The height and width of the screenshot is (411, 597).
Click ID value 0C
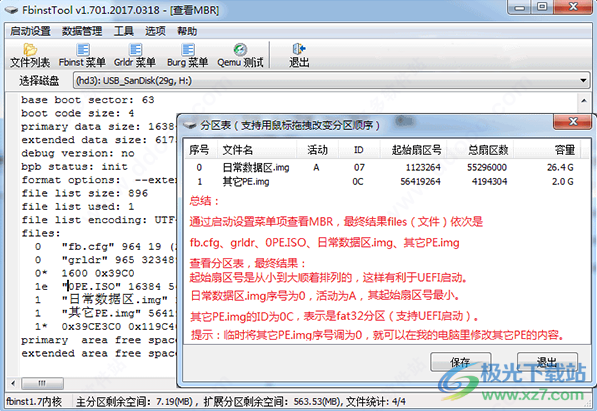[358, 181]
